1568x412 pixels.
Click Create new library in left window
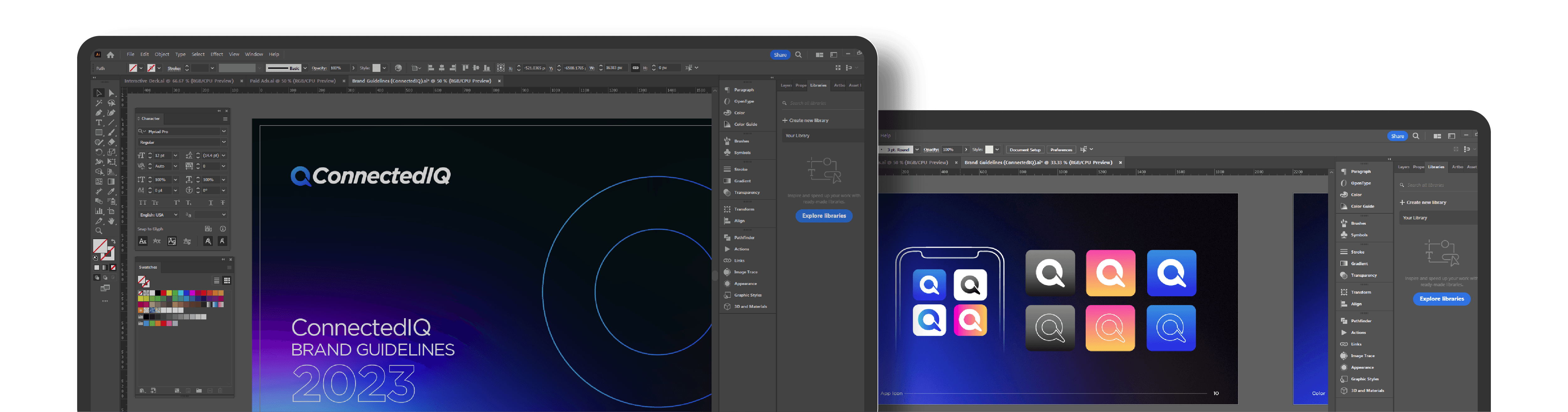pos(805,120)
